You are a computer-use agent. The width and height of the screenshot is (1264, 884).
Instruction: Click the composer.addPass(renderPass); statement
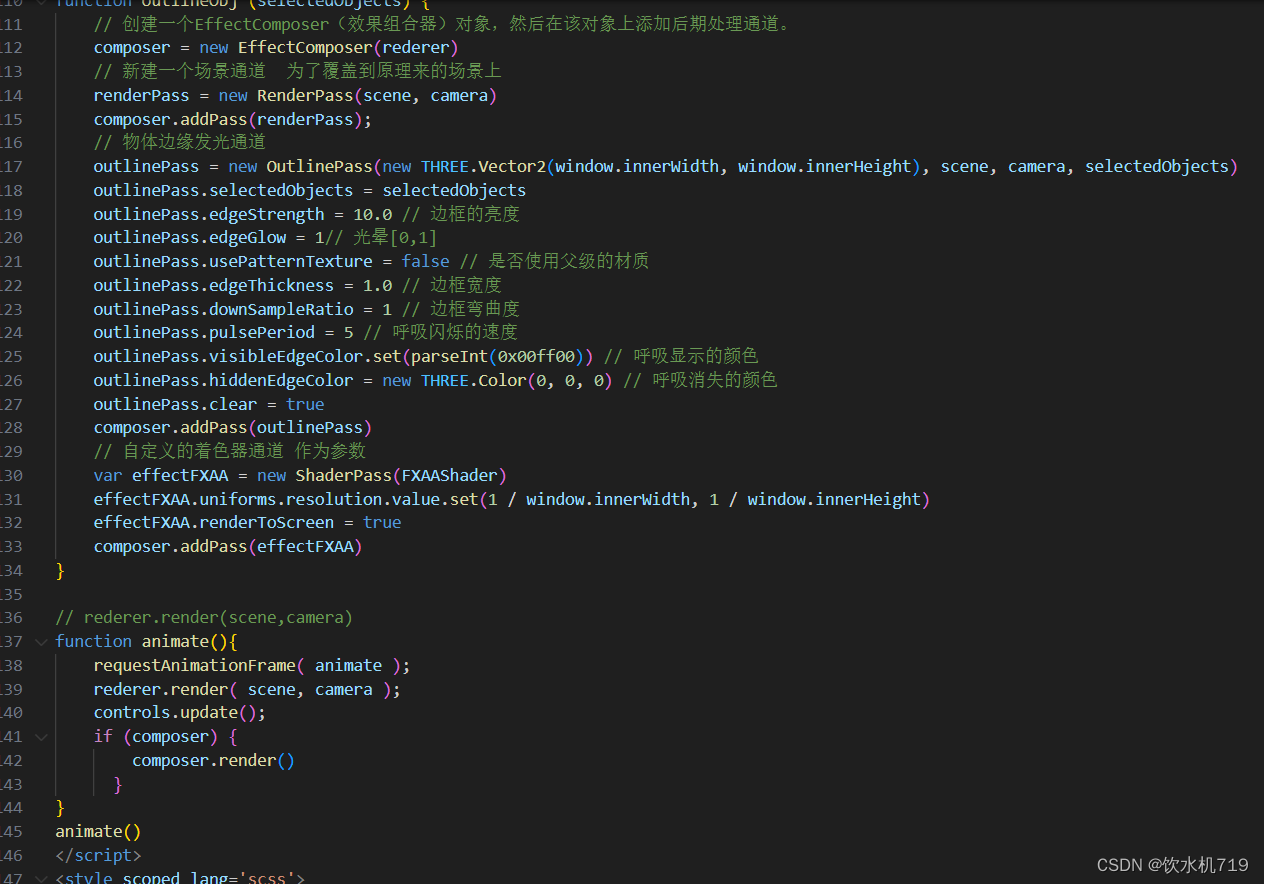[233, 119]
